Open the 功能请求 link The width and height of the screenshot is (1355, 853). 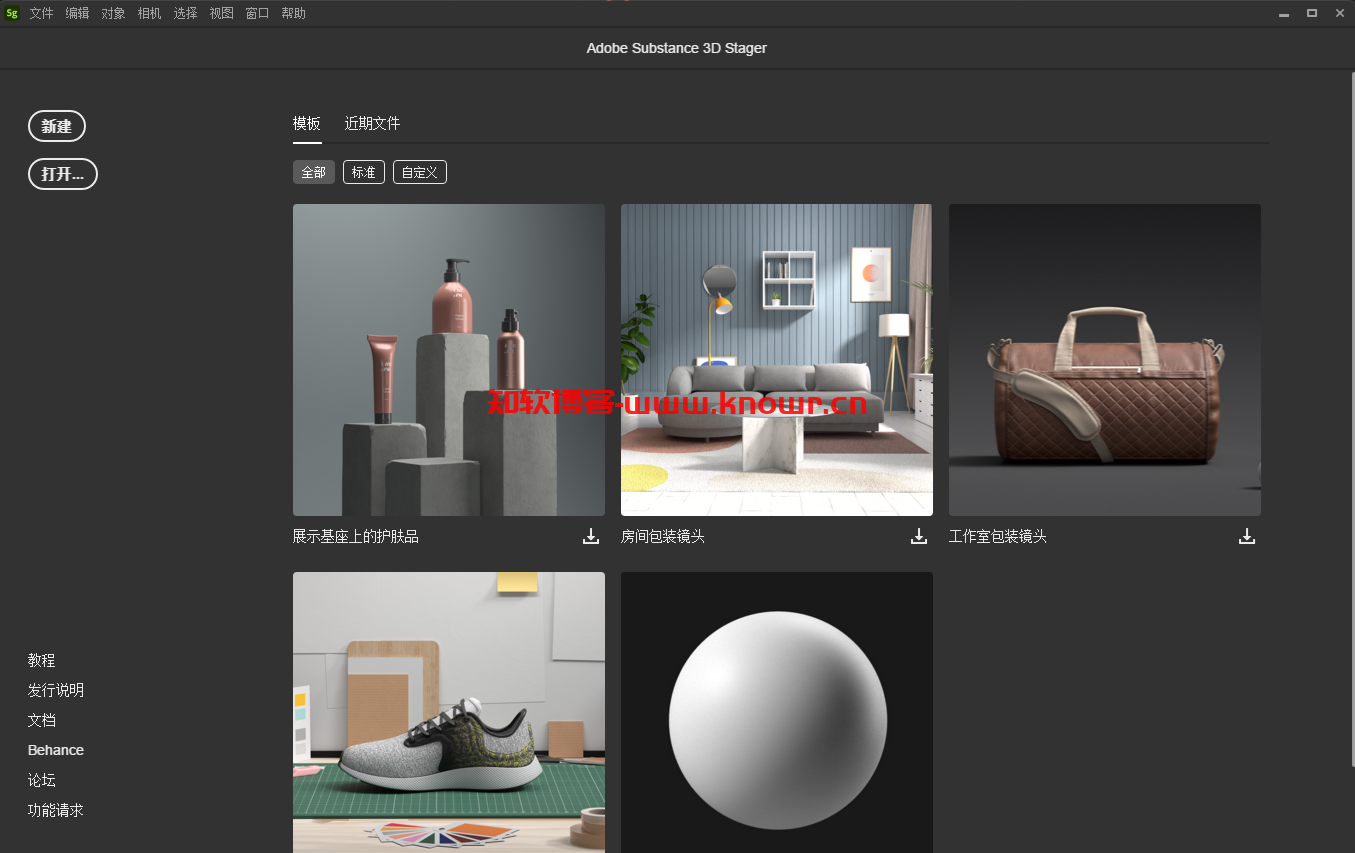[56, 810]
